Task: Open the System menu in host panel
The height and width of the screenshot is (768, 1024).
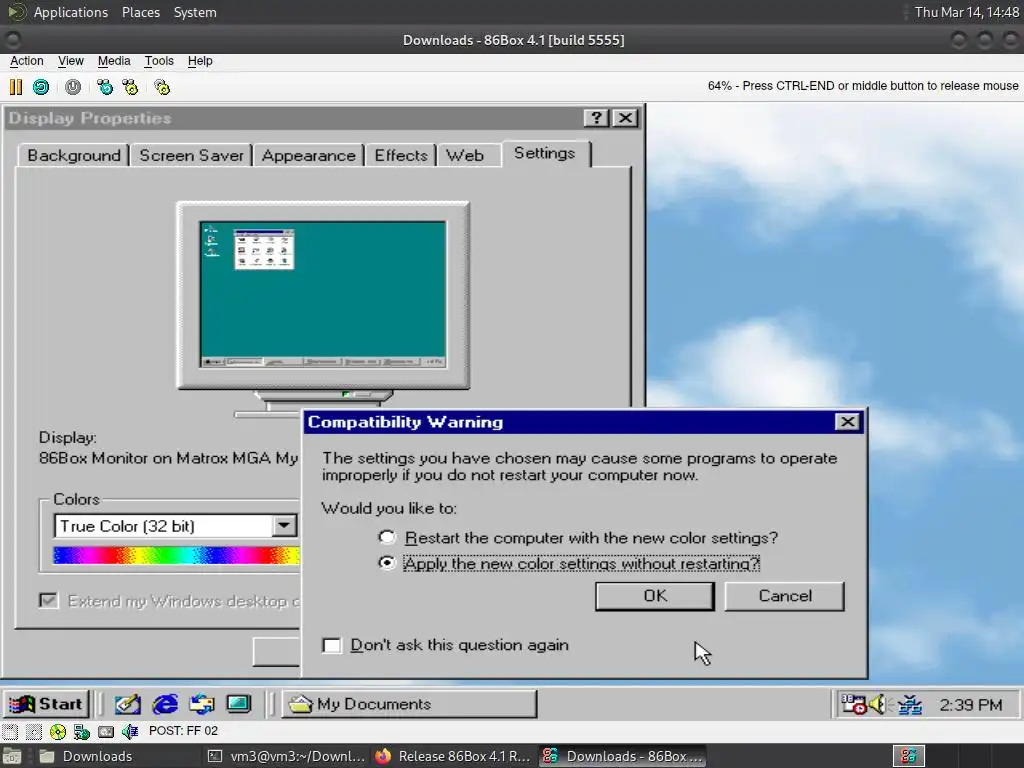Action: click(x=195, y=12)
